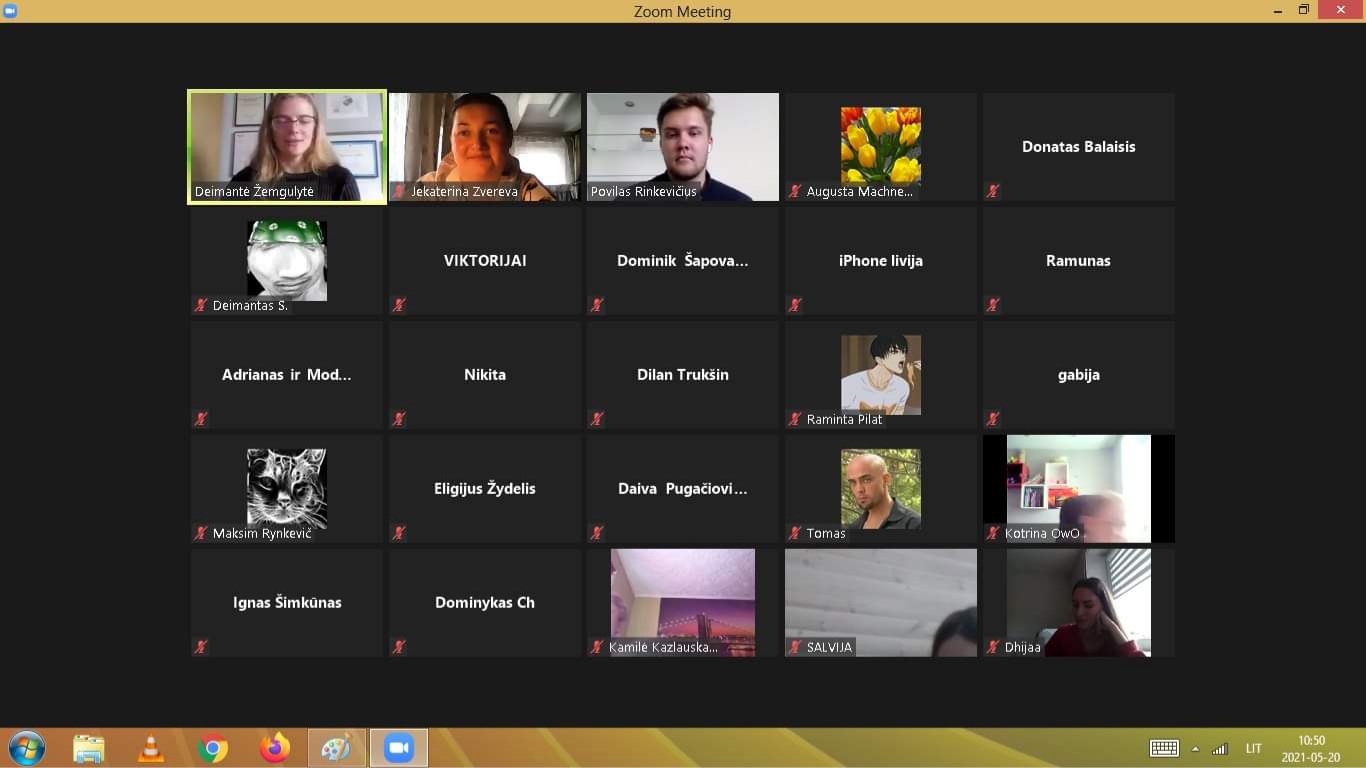Select the Dilan Trukšin tile
The image size is (1366, 768).
pyautogui.click(x=683, y=375)
